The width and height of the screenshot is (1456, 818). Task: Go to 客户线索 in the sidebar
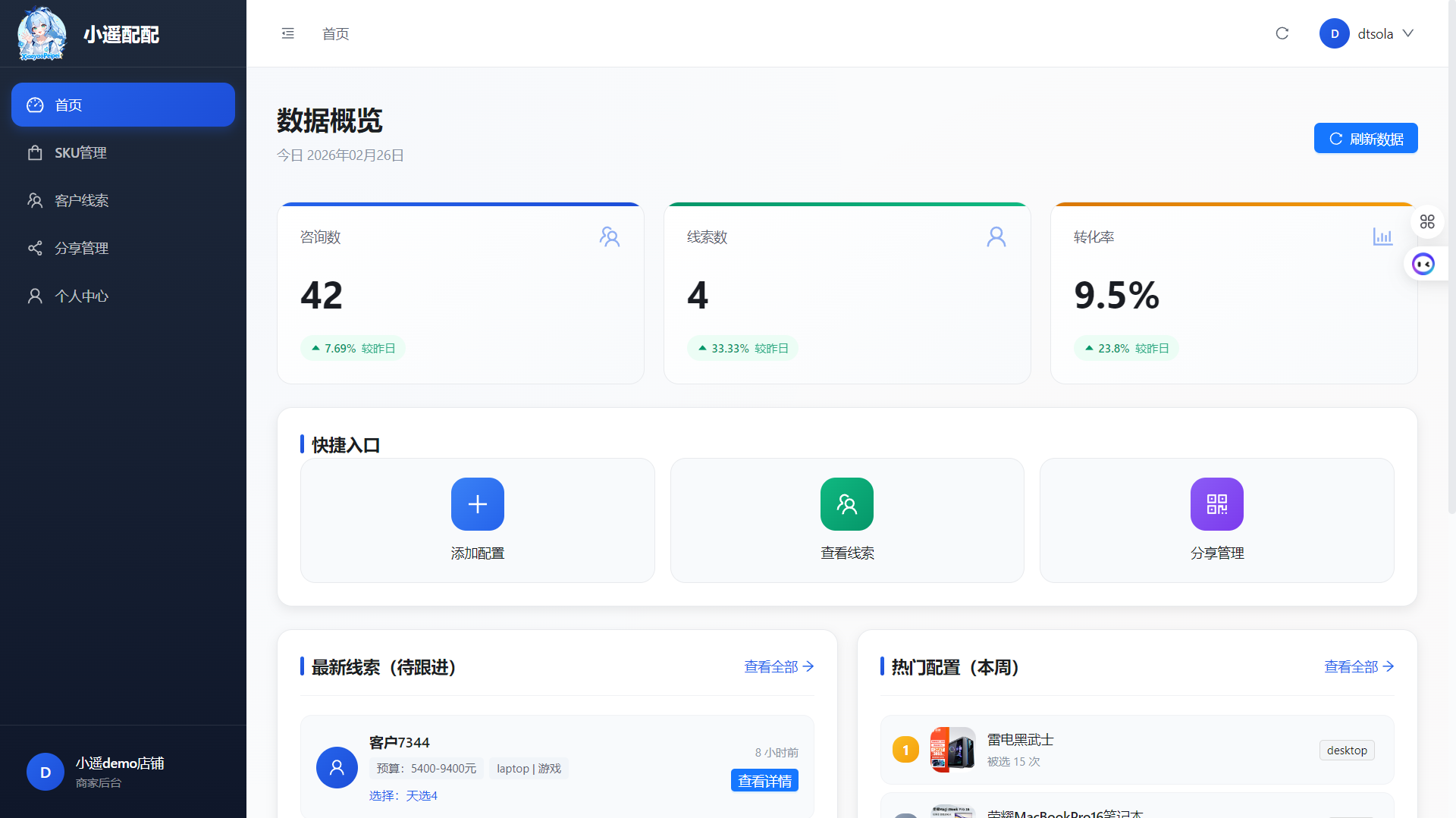click(x=81, y=200)
